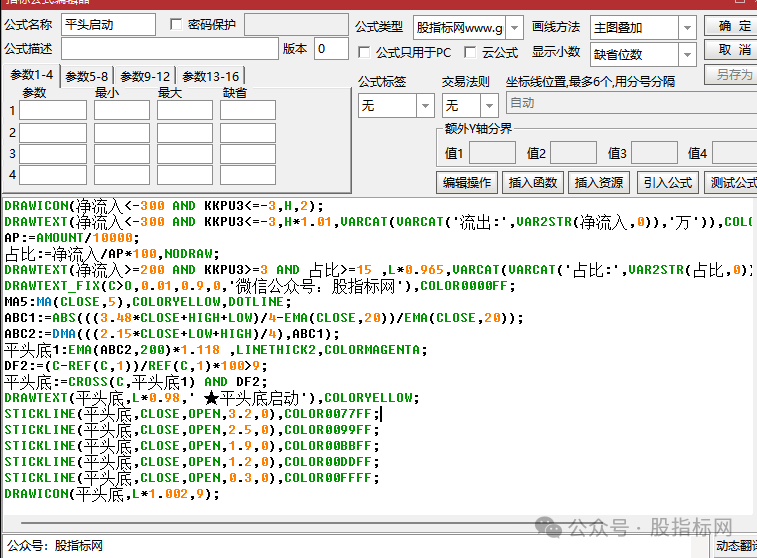Expand the 公式标签 dropdown
Screen dimensions: 757x558
425,106
